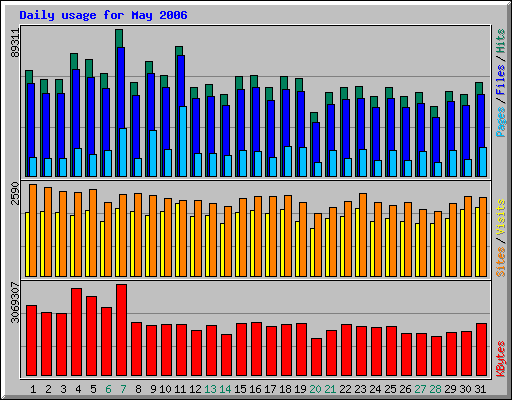
Task: Click the tallest red KBytes bar for day 7
Action: (x=121, y=330)
